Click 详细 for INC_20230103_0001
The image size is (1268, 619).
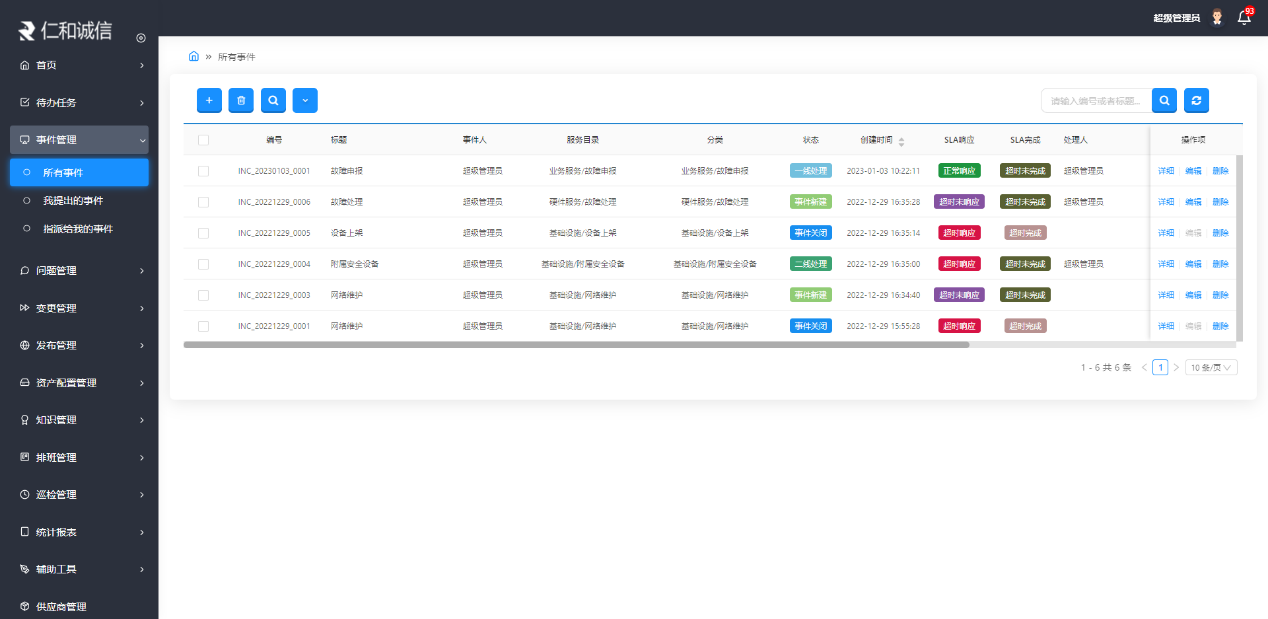1166,171
